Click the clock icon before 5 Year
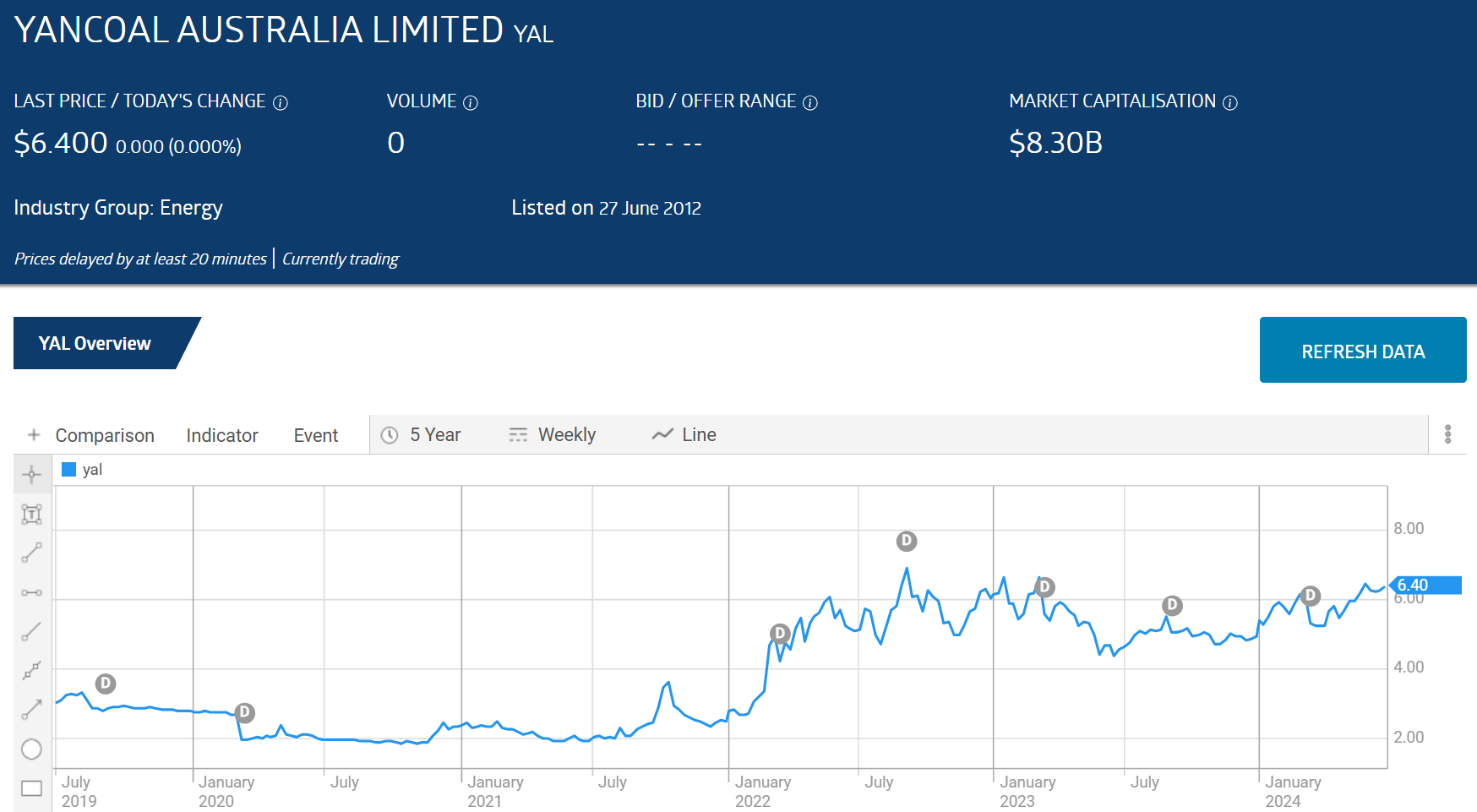This screenshot has width=1477, height=812. pyautogui.click(x=390, y=435)
